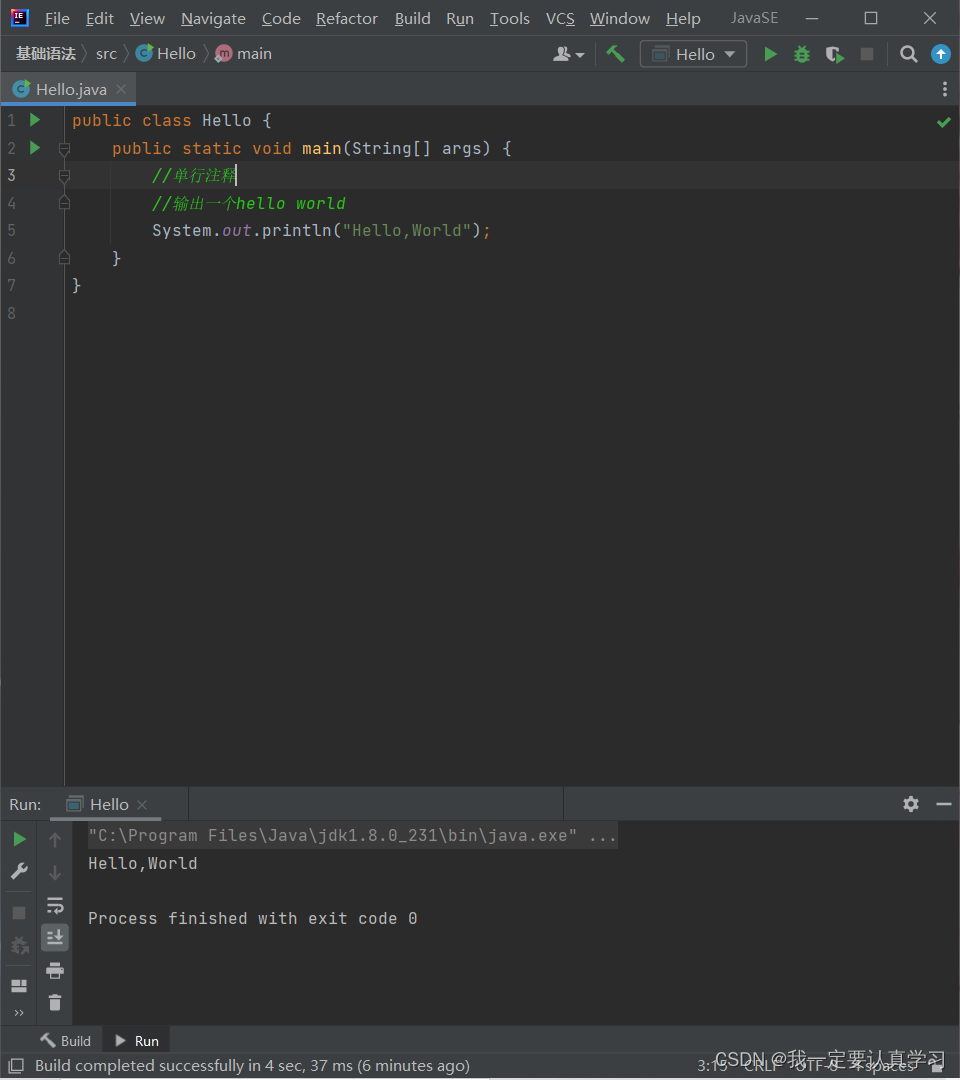Open the Run tool window button
This screenshot has height=1080, width=960.
point(137,1041)
